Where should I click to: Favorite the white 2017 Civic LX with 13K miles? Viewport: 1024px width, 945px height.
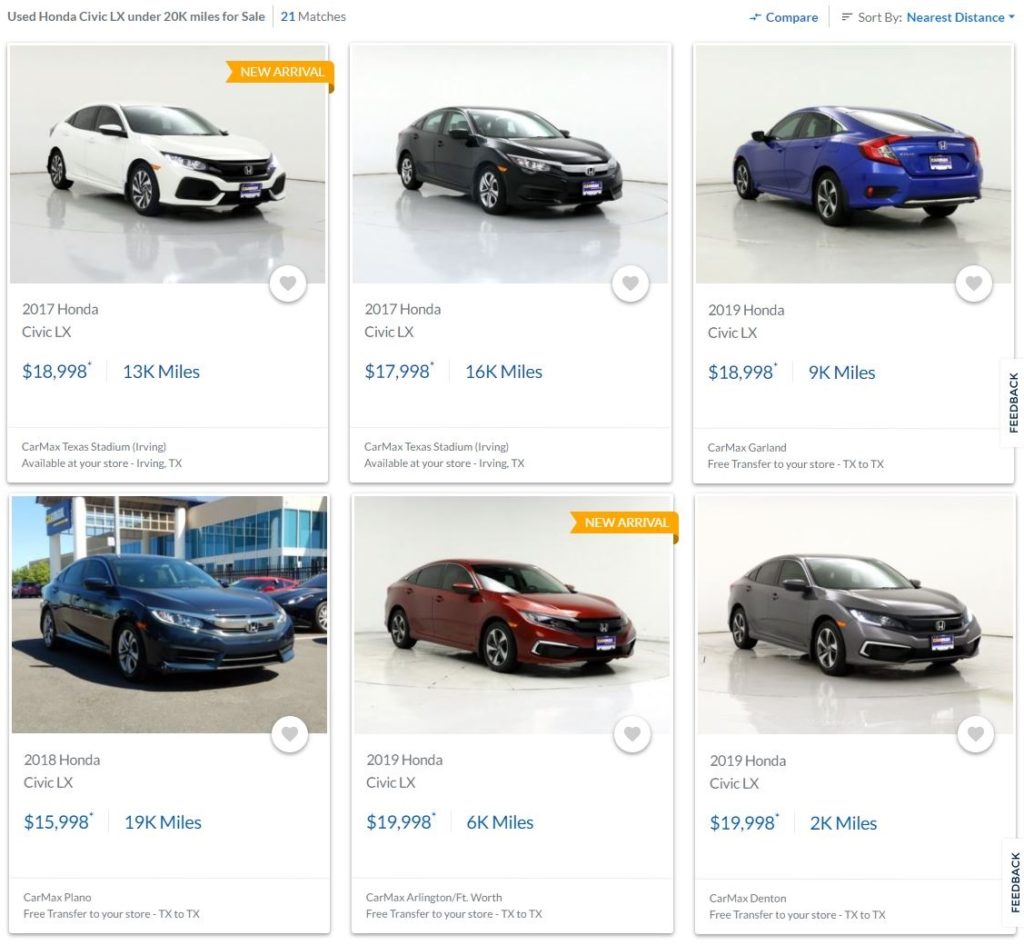288,284
